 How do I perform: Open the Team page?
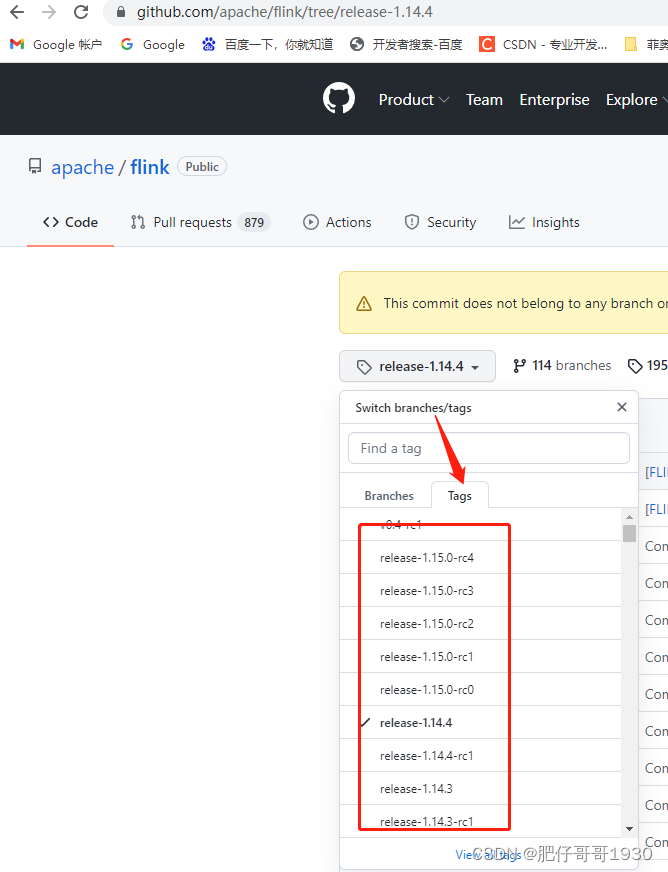(x=484, y=100)
